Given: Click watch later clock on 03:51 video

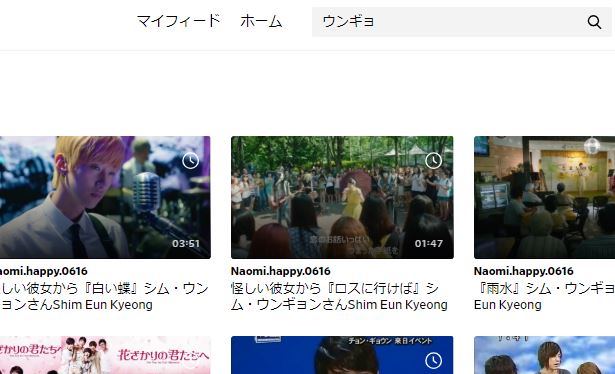Looking at the screenshot, I should tap(191, 160).
